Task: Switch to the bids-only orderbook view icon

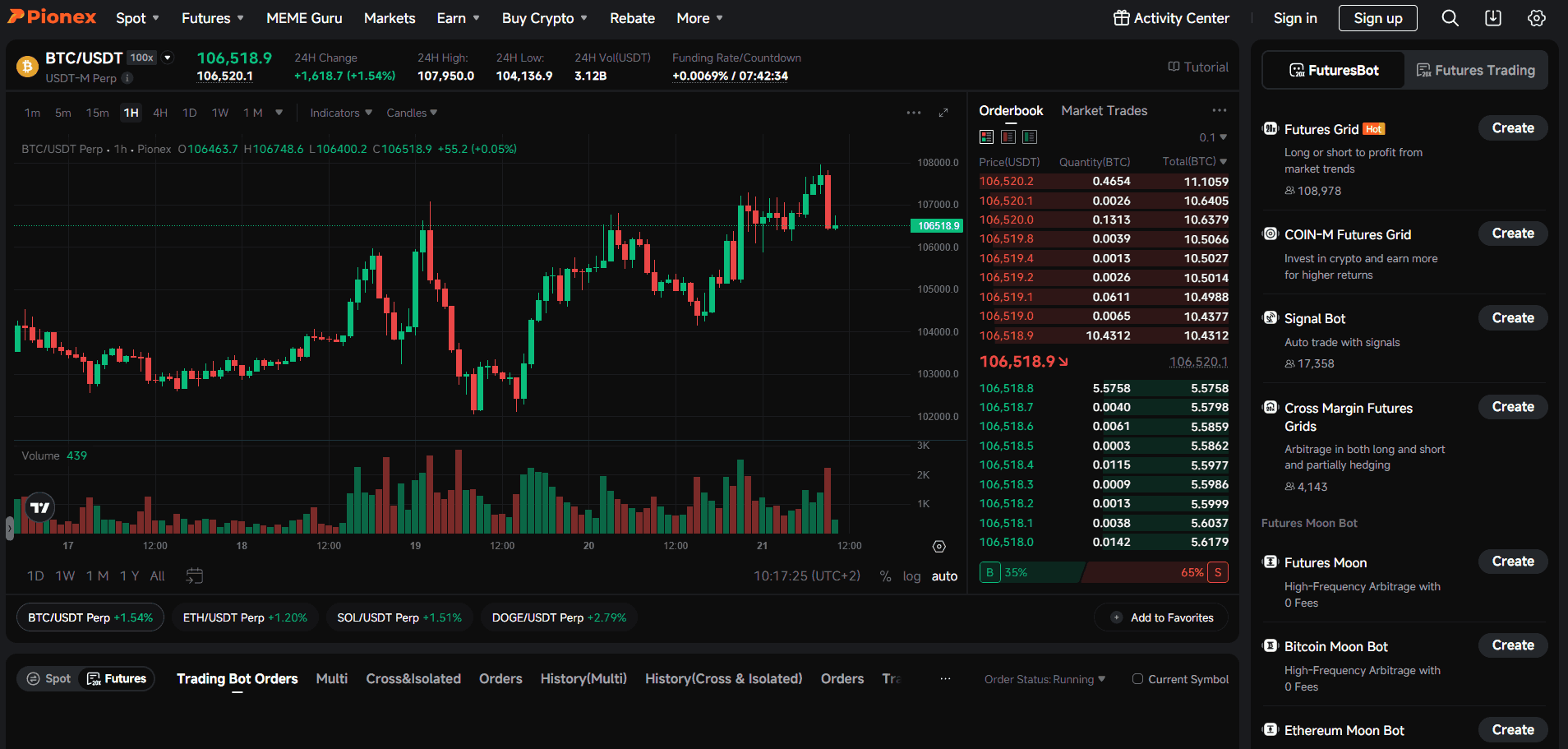Action: (1030, 137)
